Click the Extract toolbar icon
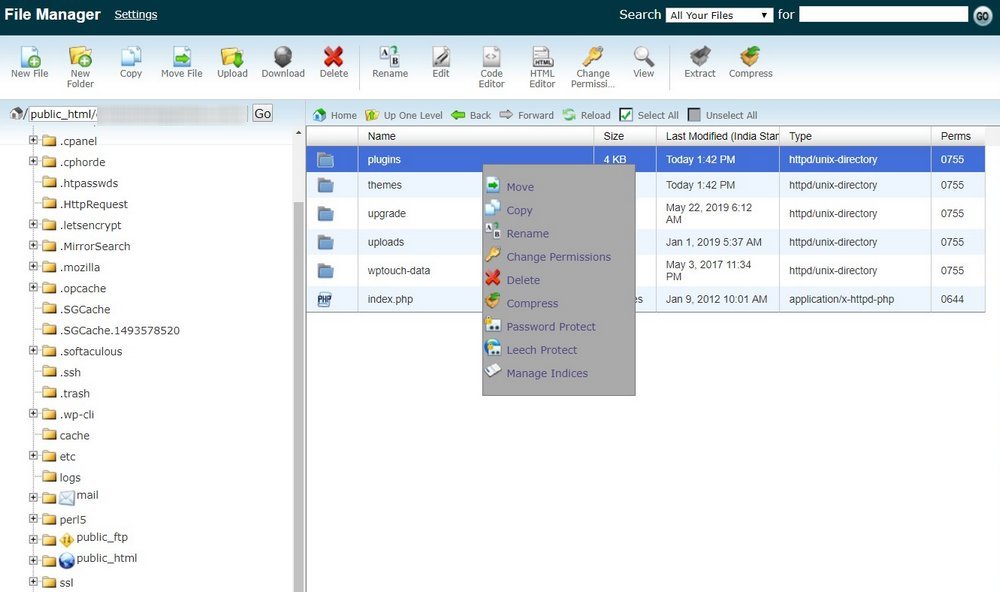This screenshot has width=1000, height=592. tap(700, 57)
